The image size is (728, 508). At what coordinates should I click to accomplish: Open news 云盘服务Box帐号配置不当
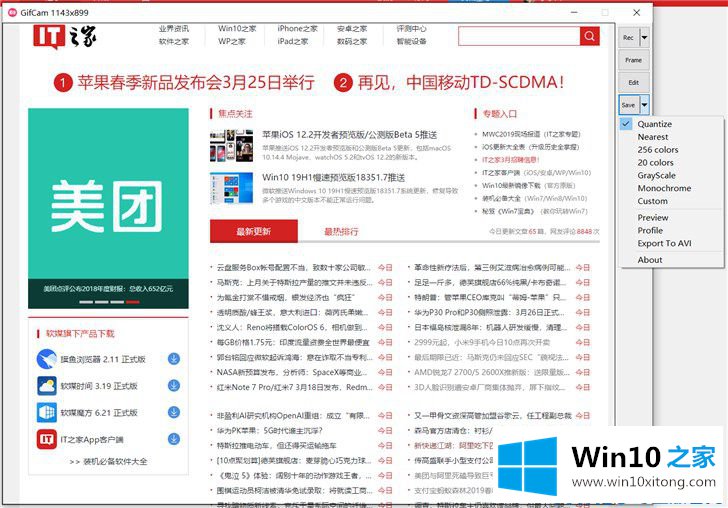[294, 267]
